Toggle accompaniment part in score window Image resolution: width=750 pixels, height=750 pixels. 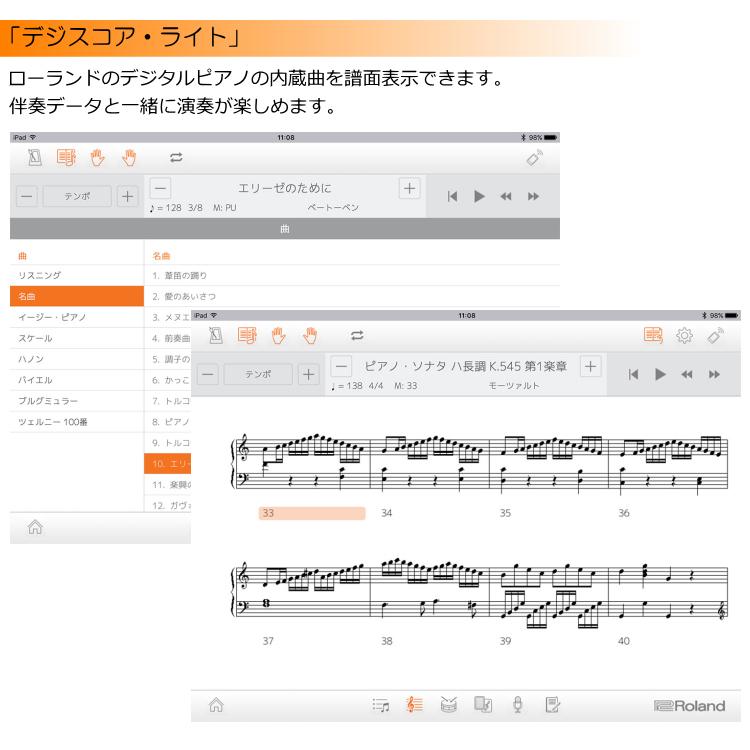click(247, 335)
